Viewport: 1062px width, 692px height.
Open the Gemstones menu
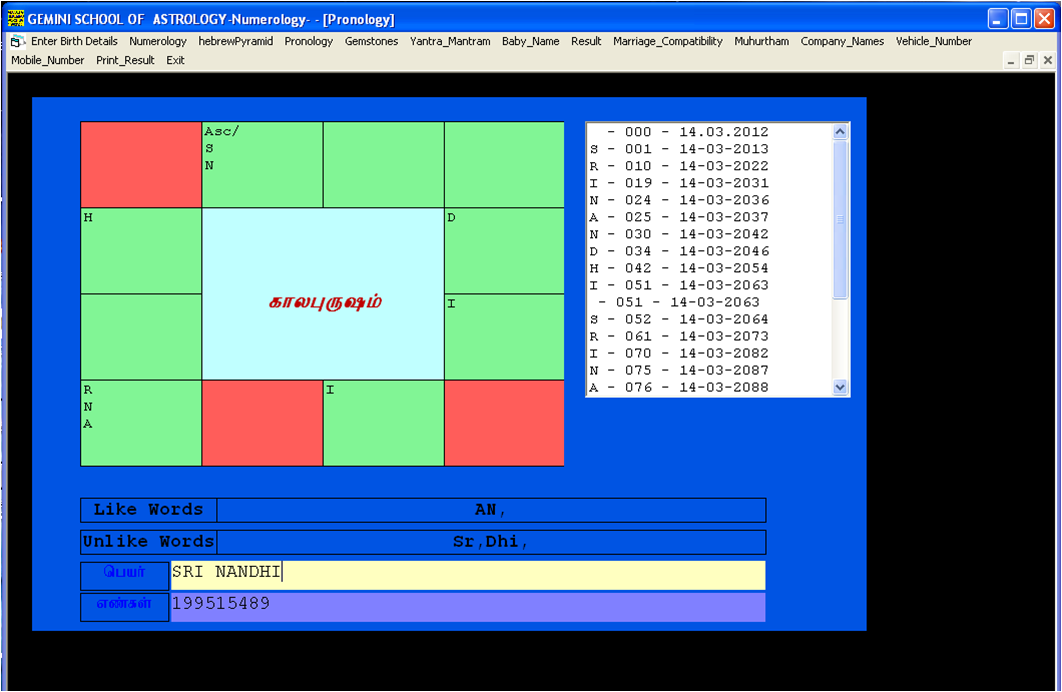tap(371, 41)
